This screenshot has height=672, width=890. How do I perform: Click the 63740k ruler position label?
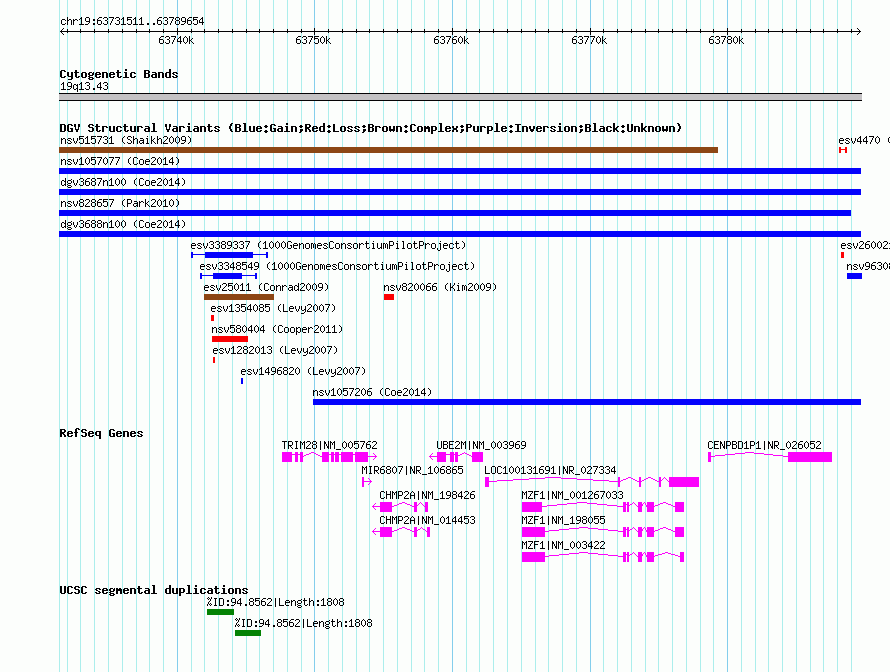[177, 40]
